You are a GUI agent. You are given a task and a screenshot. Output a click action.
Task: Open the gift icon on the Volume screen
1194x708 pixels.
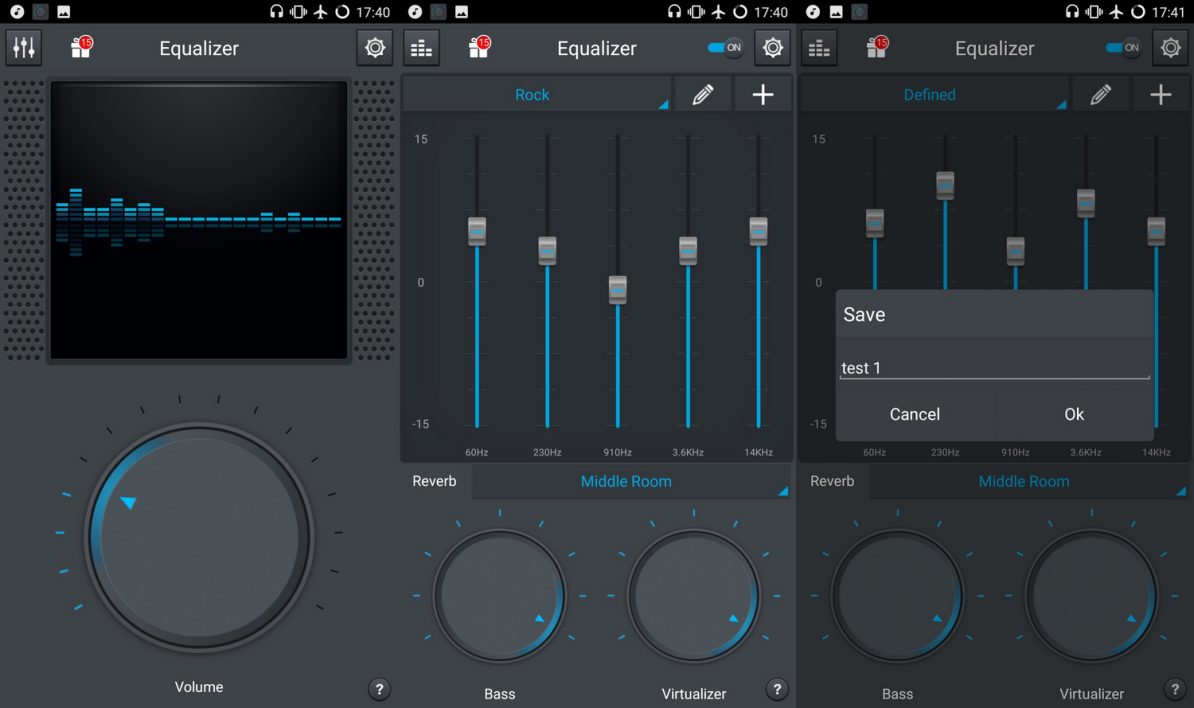point(80,48)
